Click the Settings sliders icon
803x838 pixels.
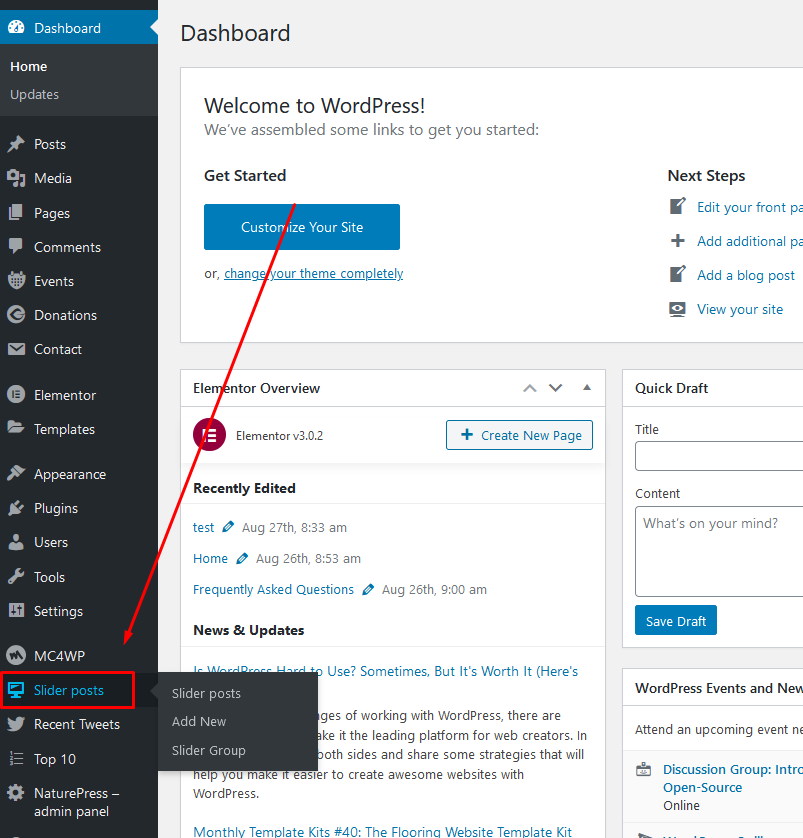click(x=16, y=610)
